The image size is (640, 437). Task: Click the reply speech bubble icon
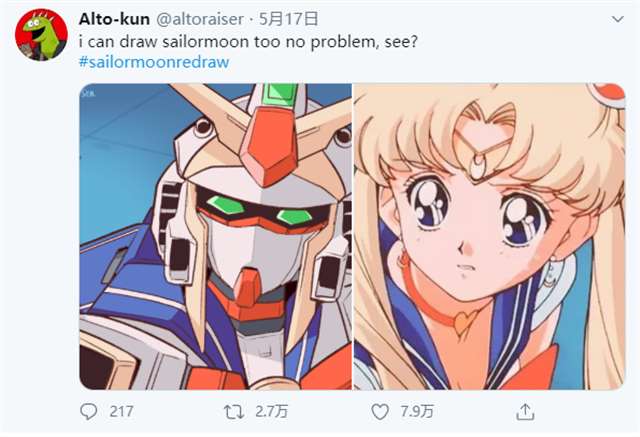89,412
